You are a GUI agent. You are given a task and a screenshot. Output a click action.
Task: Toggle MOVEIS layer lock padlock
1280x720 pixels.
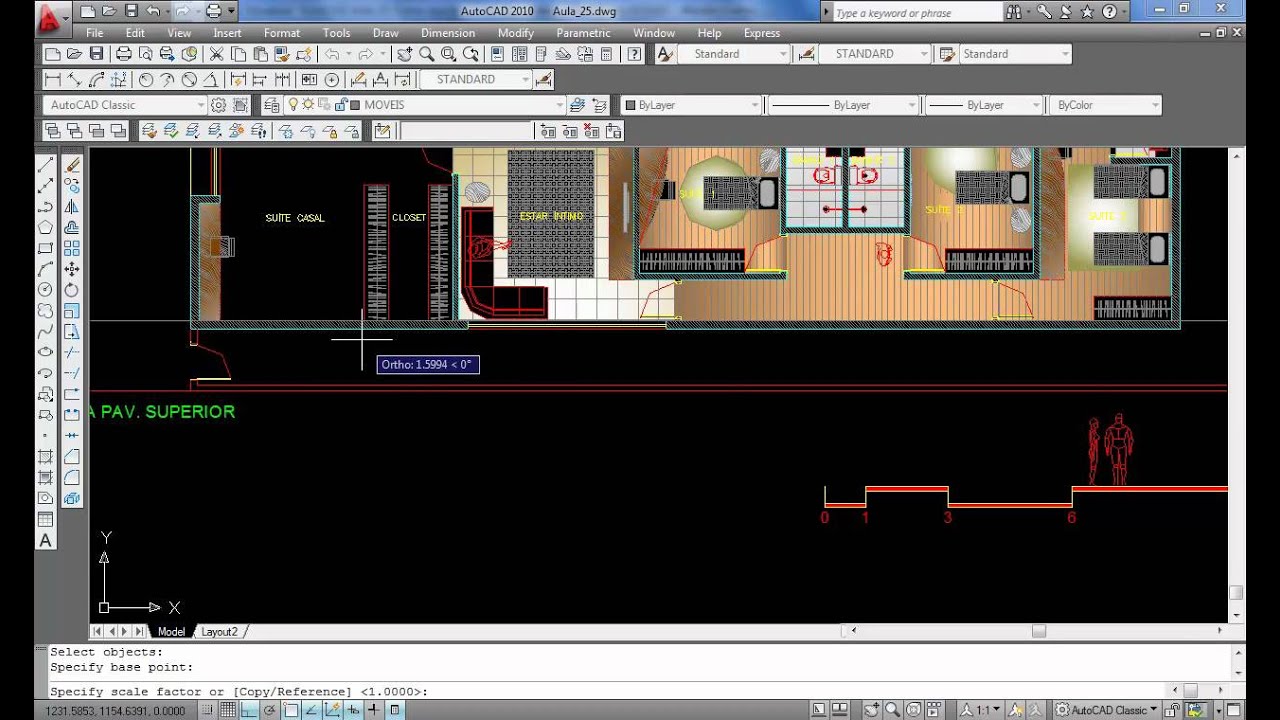[341, 105]
